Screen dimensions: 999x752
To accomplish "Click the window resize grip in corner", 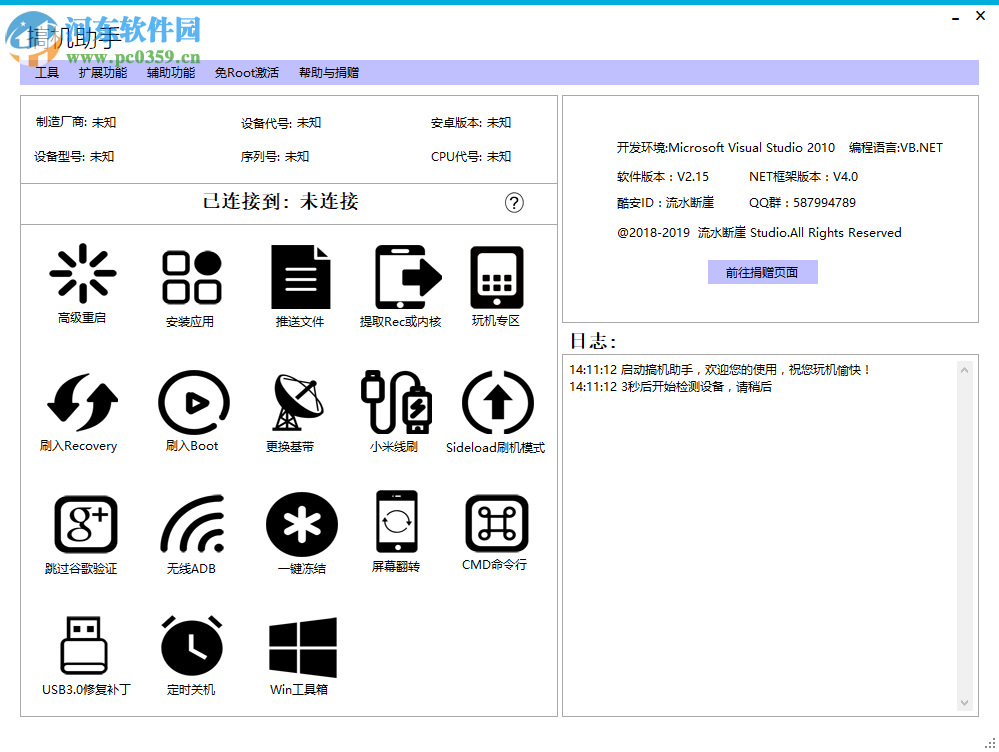I will click(990, 744).
